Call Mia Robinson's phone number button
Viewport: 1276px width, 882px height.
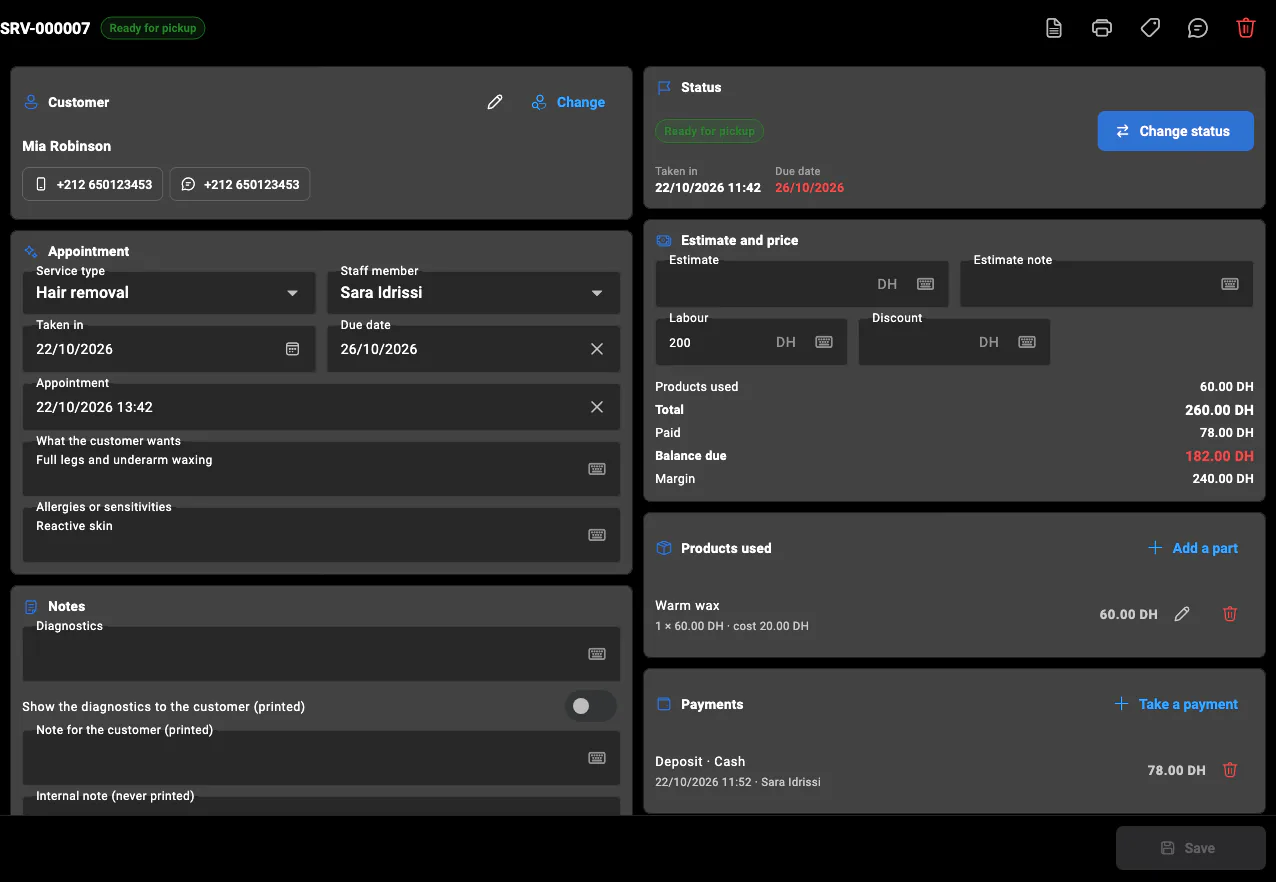[x=93, y=184]
